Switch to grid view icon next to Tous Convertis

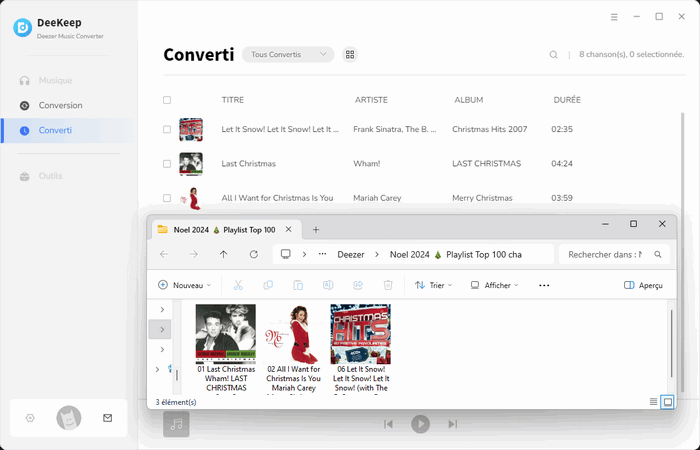point(350,54)
